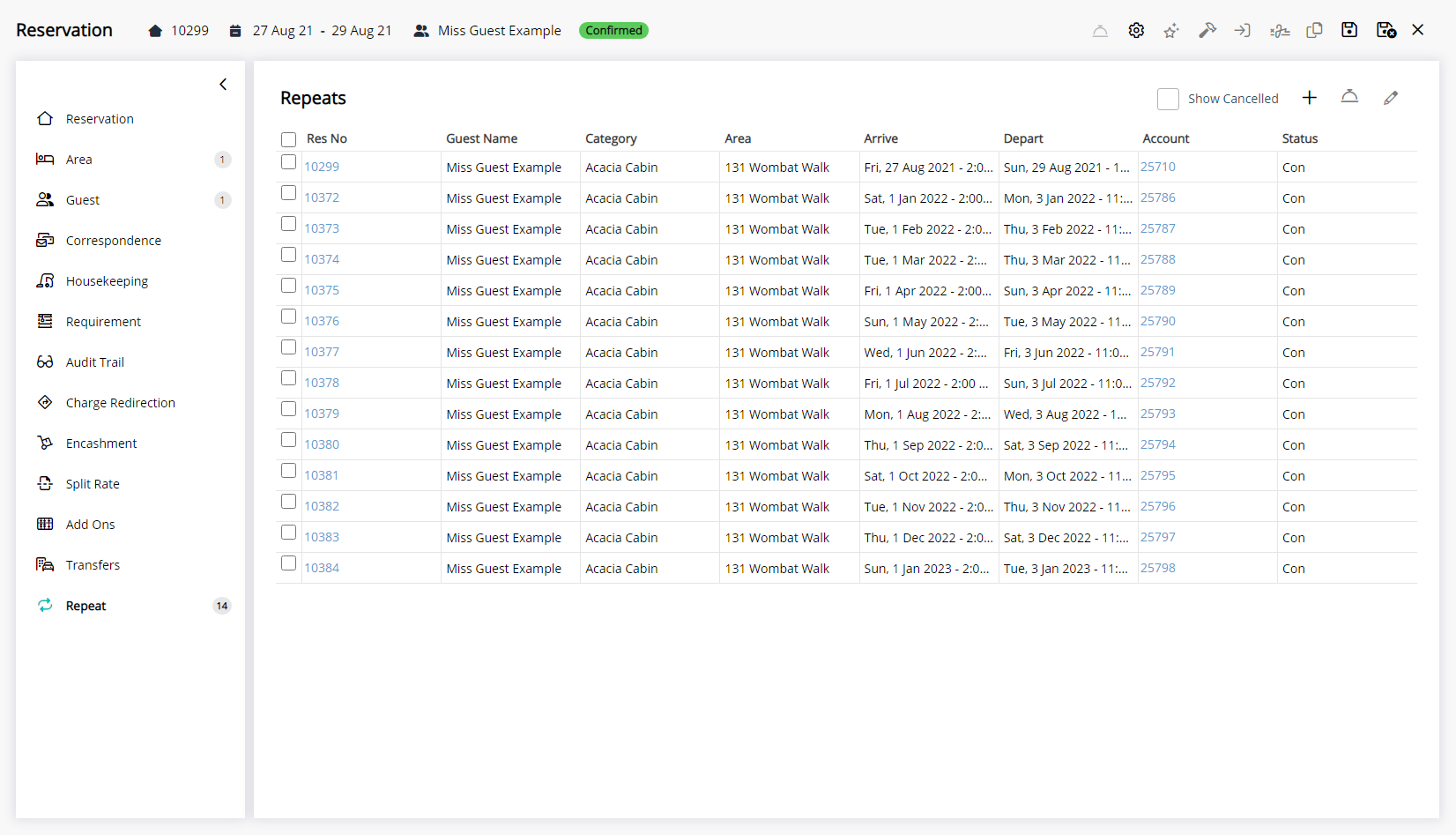1456x835 pixels.
Task: Click the bell icon in top toolbar
Action: pos(1100,31)
